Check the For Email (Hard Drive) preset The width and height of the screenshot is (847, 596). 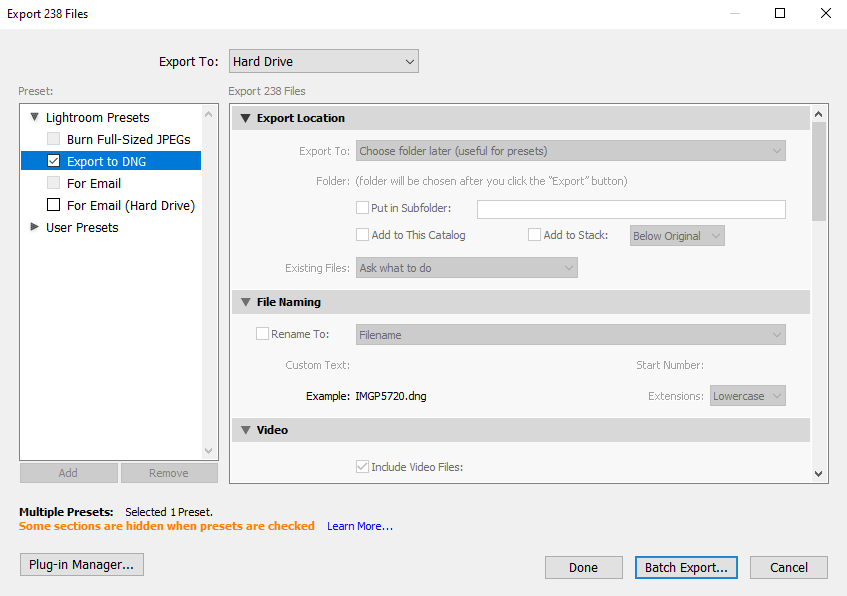54,205
